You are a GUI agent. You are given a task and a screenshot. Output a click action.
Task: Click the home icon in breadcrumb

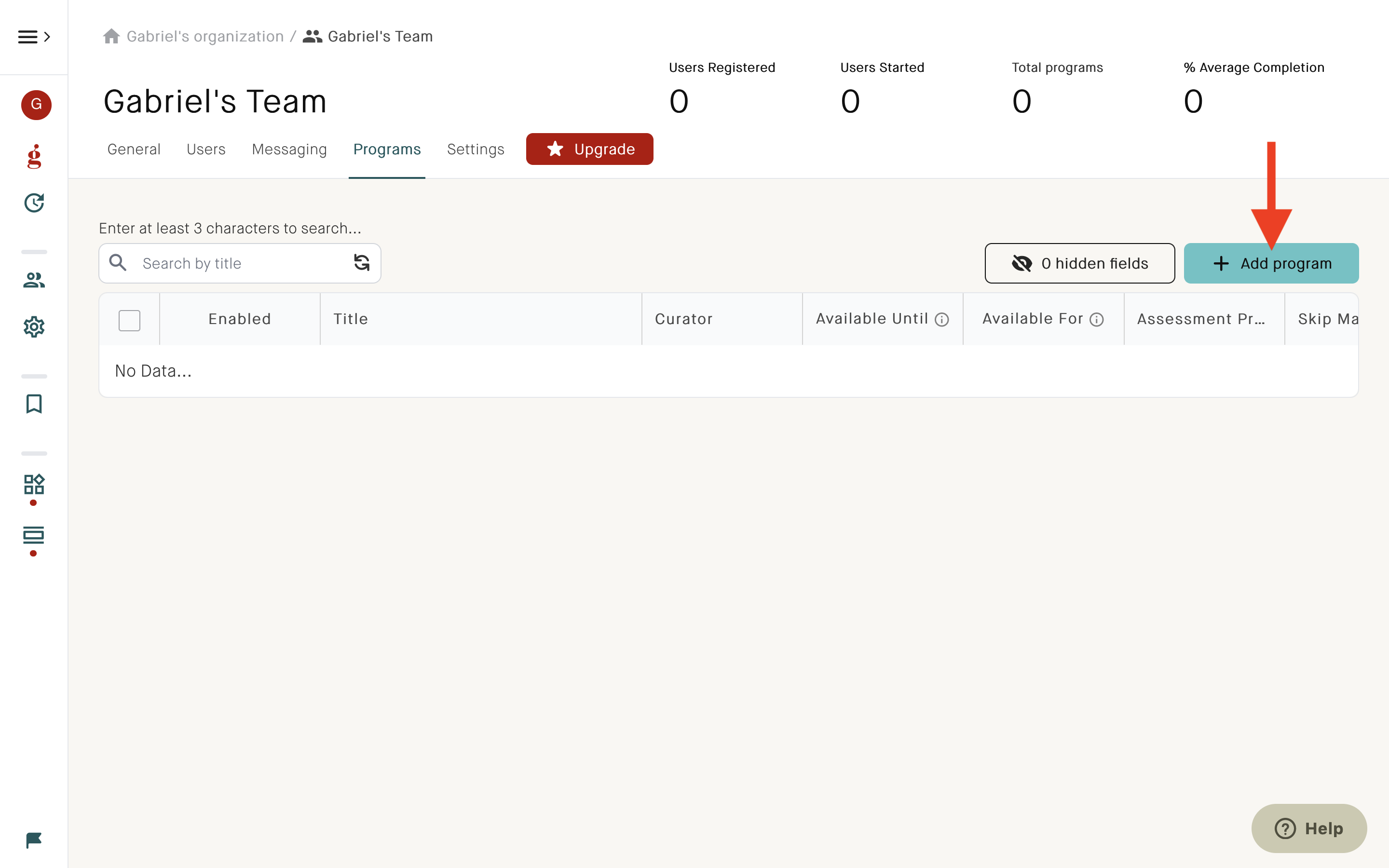(111, 36)
